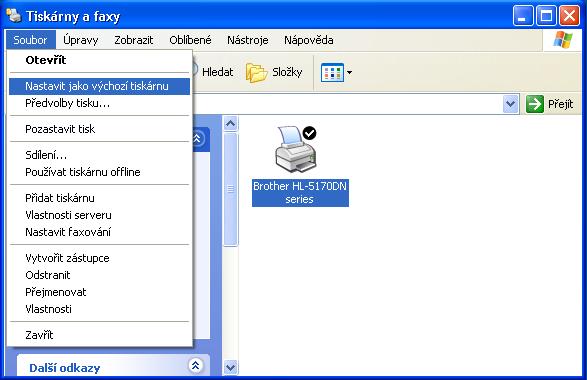The width and height of the screenshot is (587, 380).
Task: Select Pozastavit tisk menu entry
Action: pyautogui.click(x=100, y=129)
